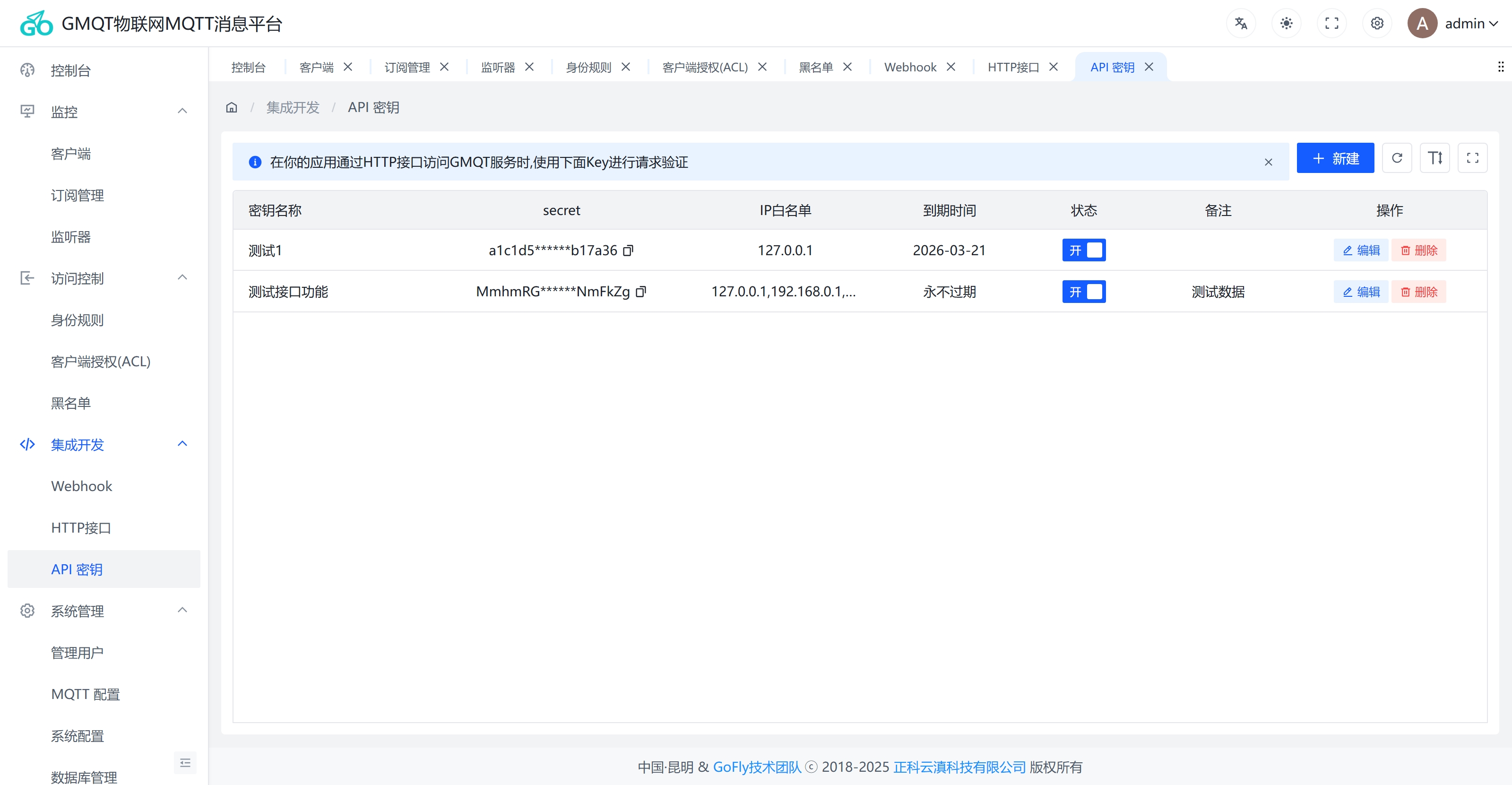The width and height of the screenshot is (1512, 785).
Task: Copy the secret of 测试1 key
Action: click(628, 250)
